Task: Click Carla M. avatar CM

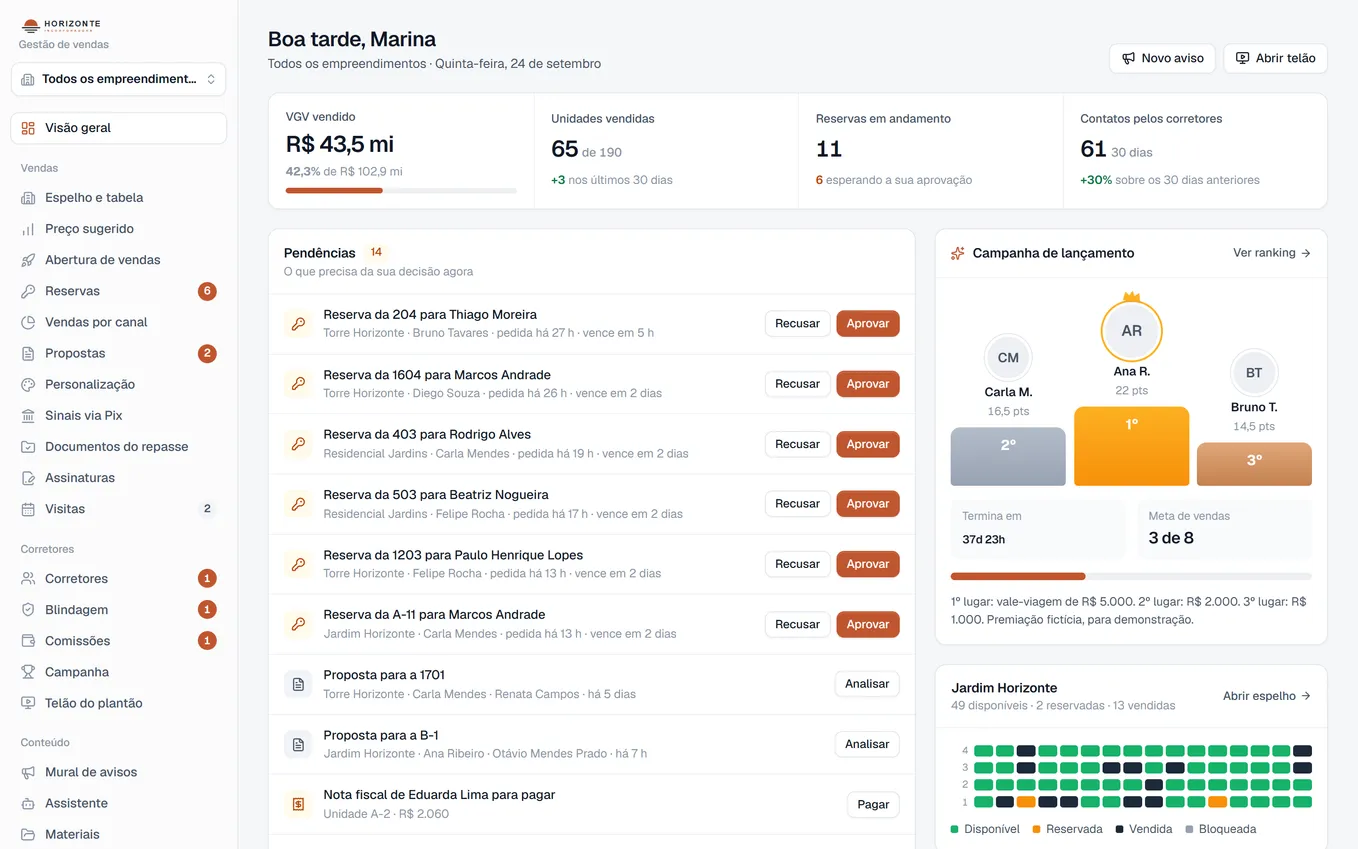Action: [x=1008, y=357]
